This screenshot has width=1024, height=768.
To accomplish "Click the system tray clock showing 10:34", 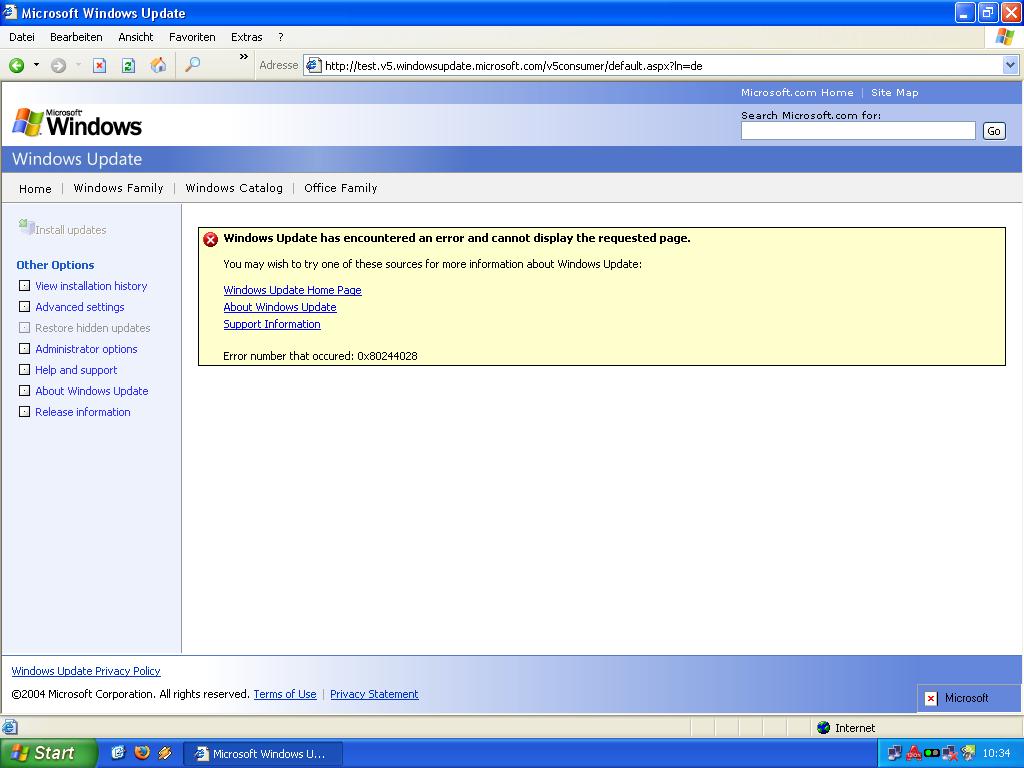I will tap(997, 754).
